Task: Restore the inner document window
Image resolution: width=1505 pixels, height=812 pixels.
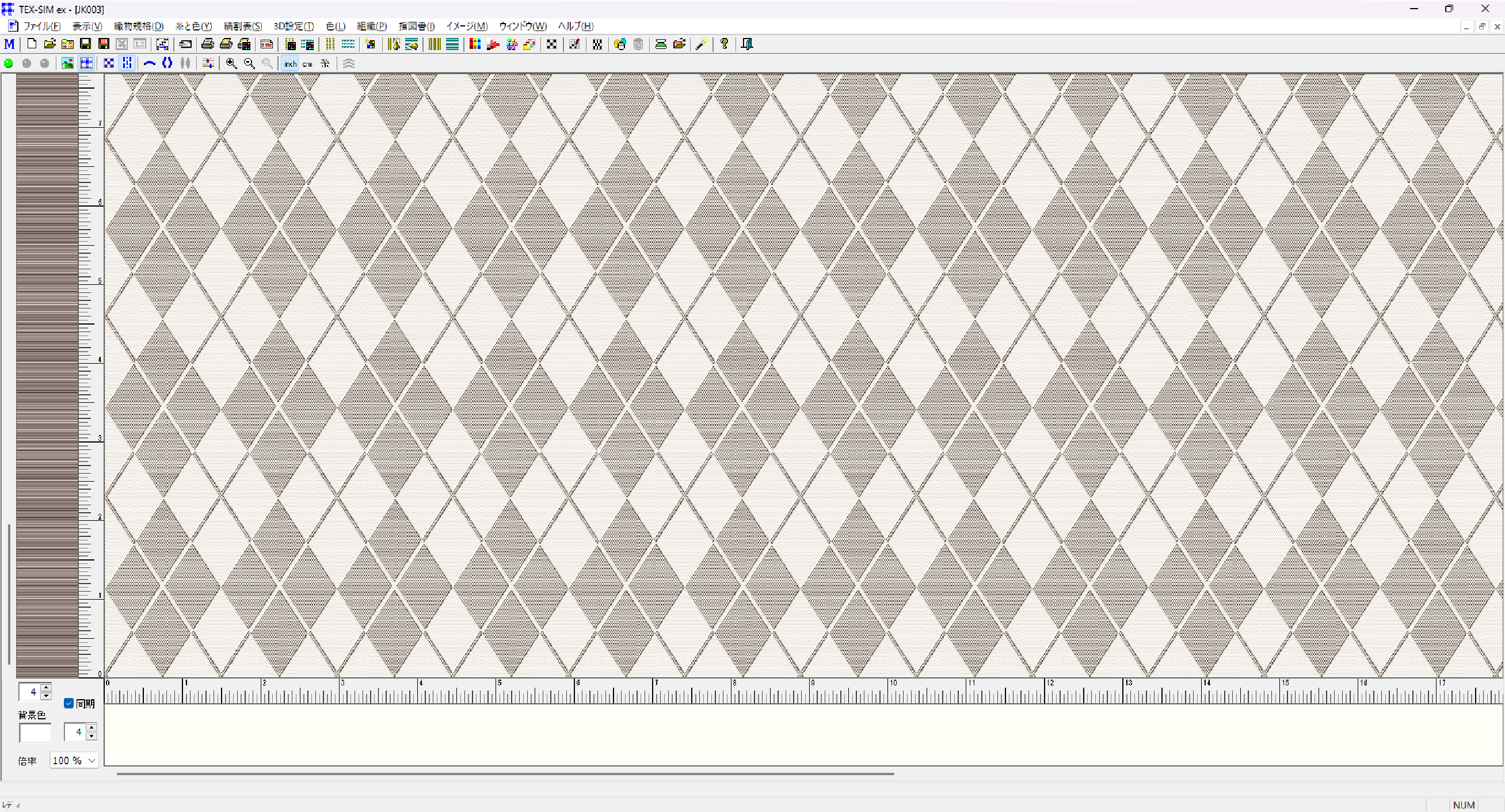Action: click(x=1481, y=26)
